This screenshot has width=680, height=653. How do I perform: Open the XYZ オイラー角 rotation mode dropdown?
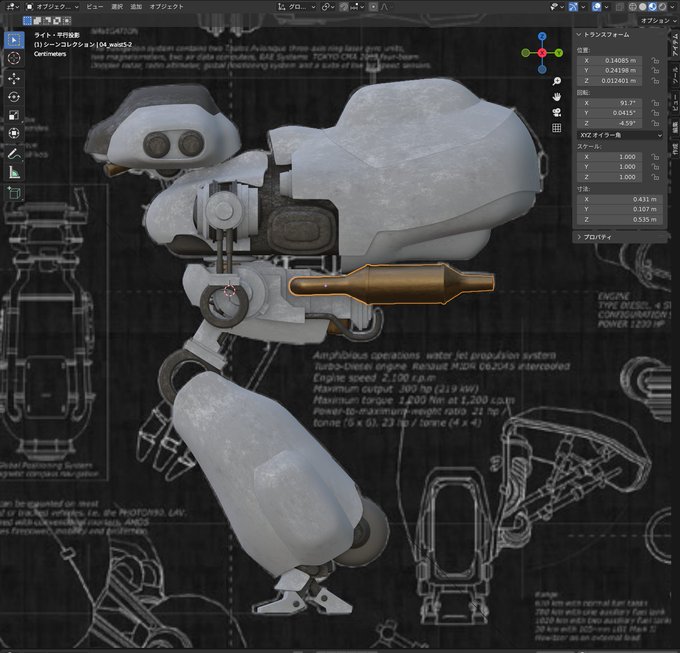(620, 135)
